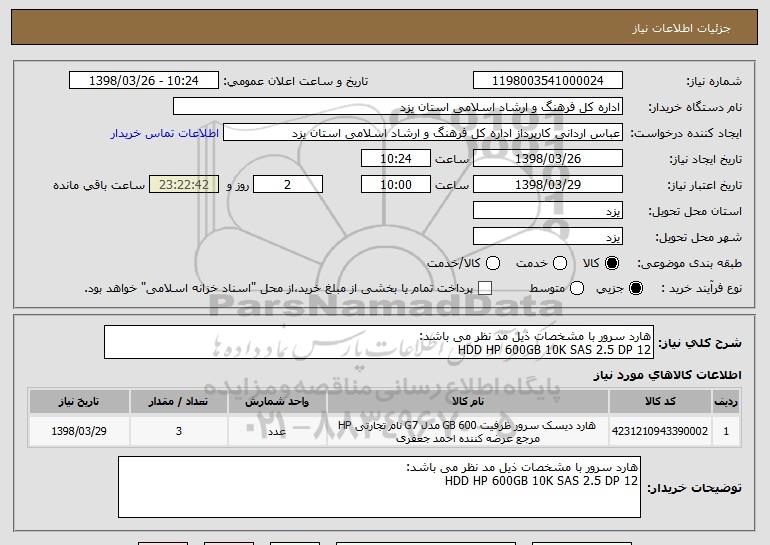Click the creation date field 1398/03/26
The width and height of the screenshot is (770, 545).
(x=548, y=159)
